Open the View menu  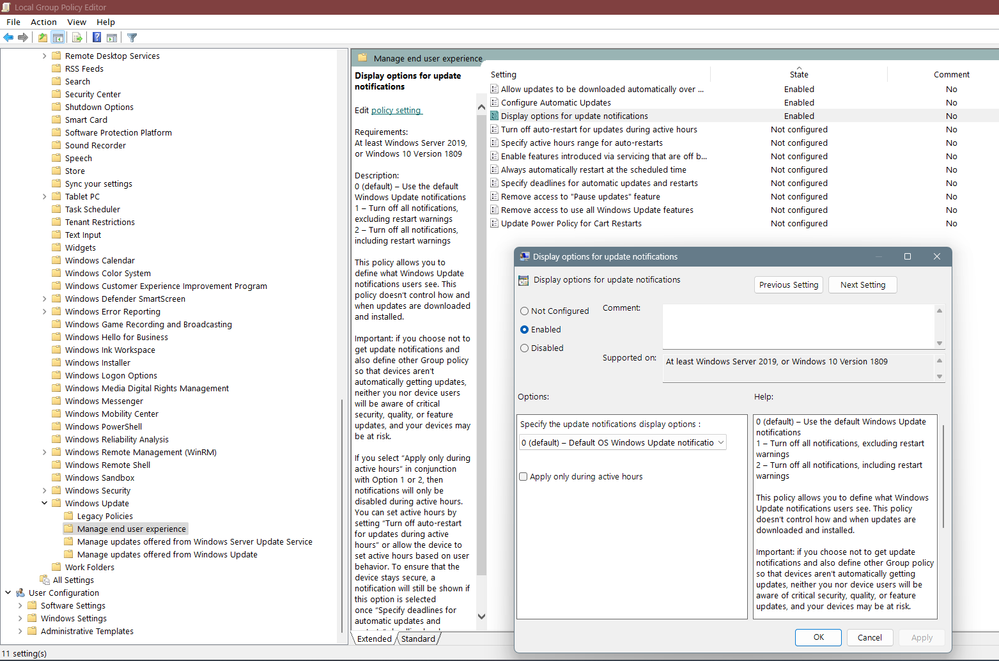click(76, 22)
